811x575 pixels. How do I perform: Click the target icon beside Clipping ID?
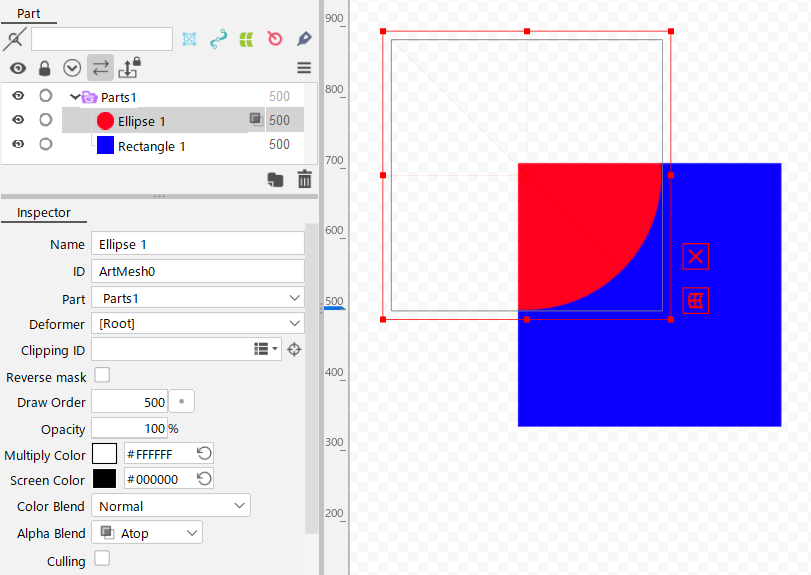click(294, 349)
